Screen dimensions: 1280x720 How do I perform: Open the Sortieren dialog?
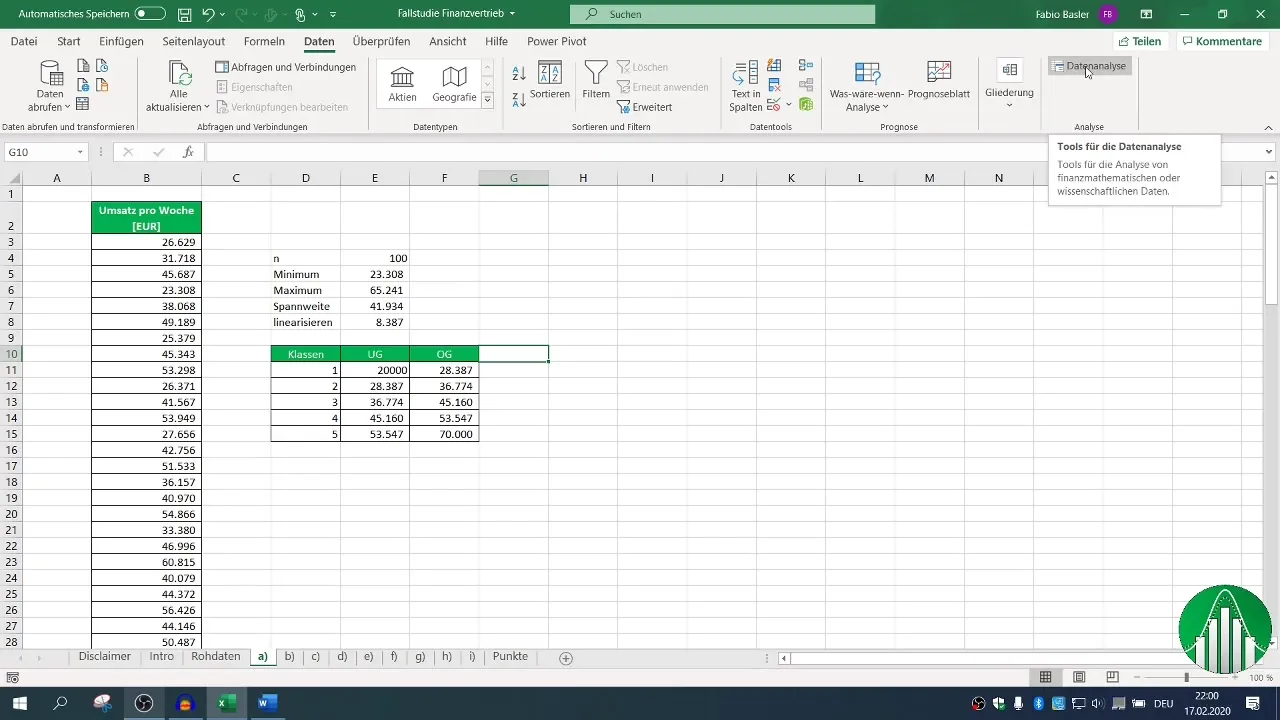click(x=550, y=80)
